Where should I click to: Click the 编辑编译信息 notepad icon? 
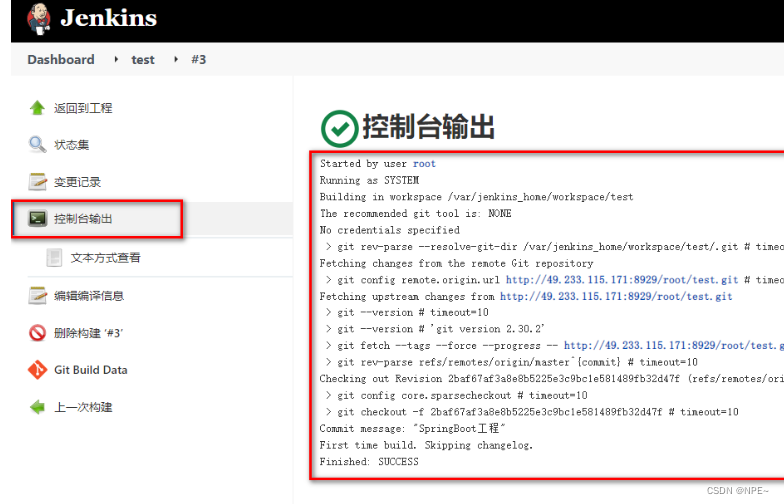click(x=38, y=296)
